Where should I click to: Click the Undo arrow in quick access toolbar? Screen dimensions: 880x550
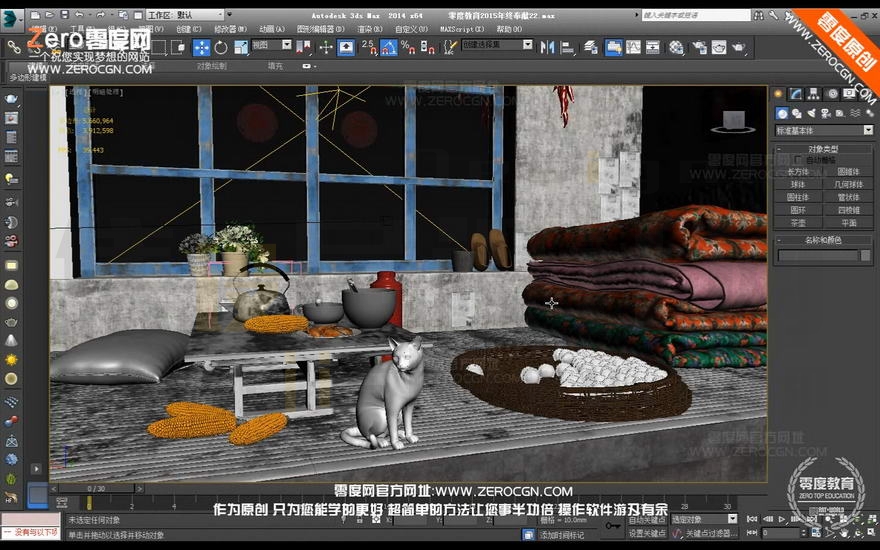(x=79, y=15)
